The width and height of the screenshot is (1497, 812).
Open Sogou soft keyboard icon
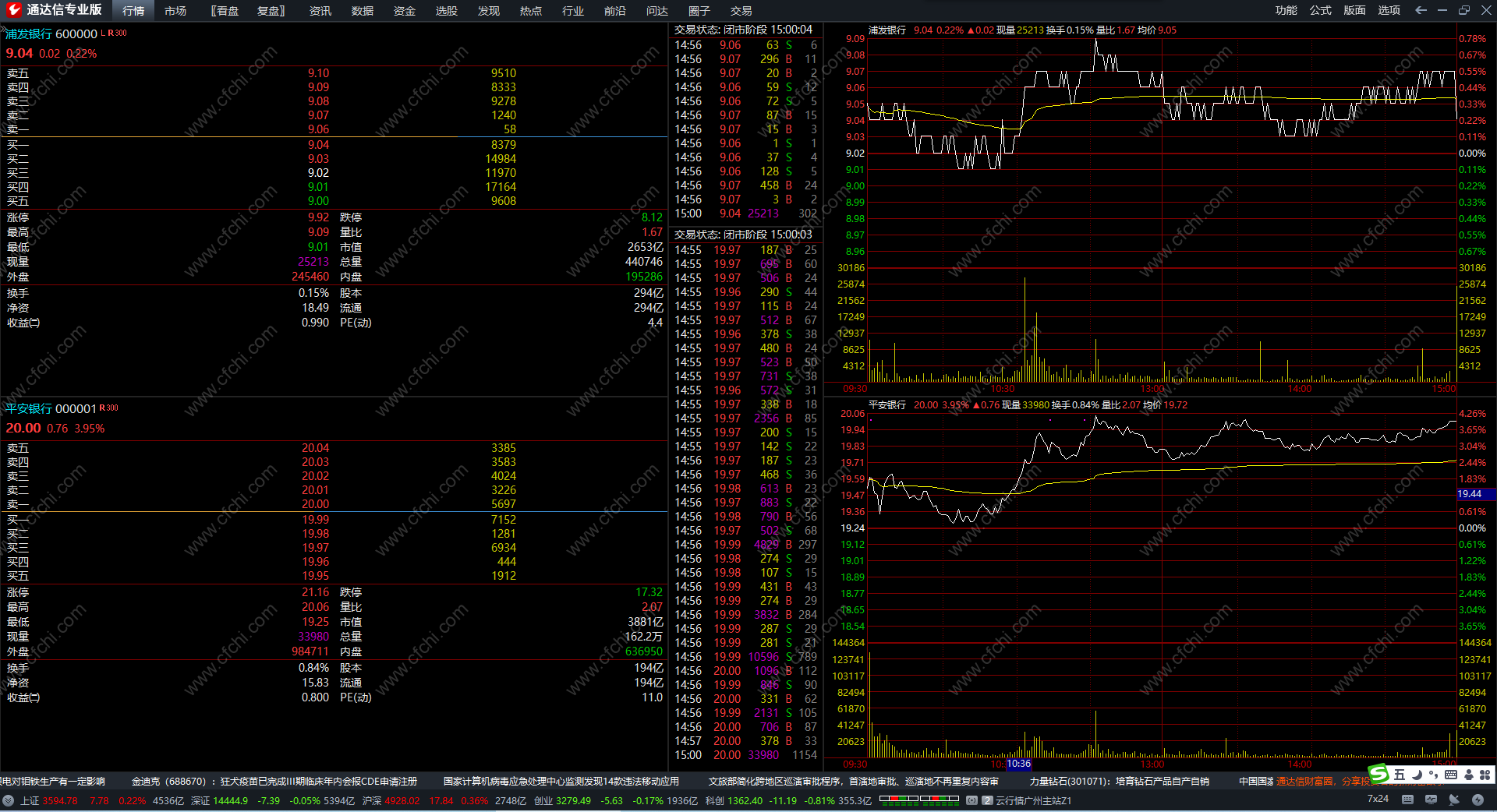(1451, 775)
